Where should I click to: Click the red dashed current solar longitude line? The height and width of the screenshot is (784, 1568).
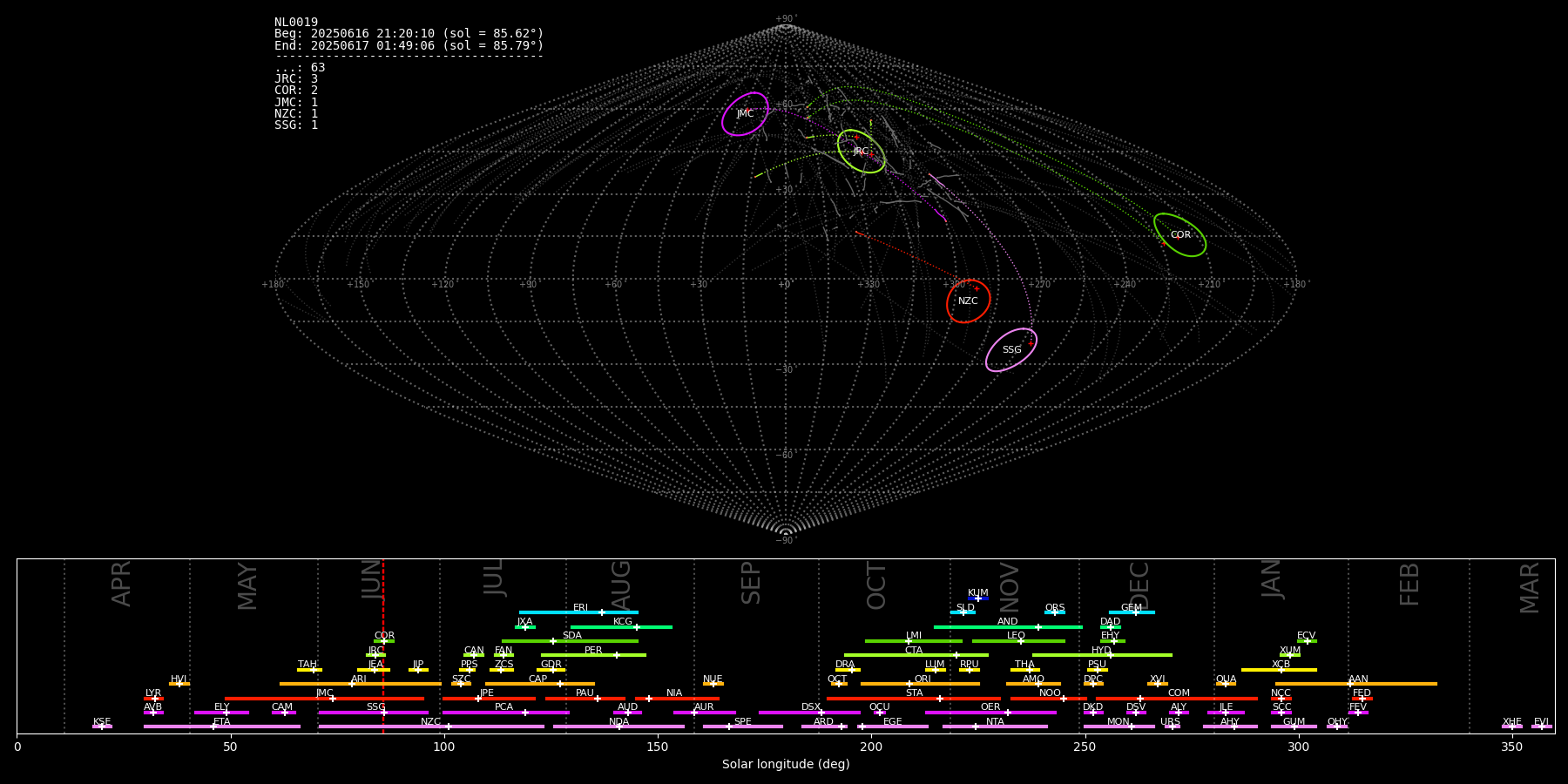[383, 645]
